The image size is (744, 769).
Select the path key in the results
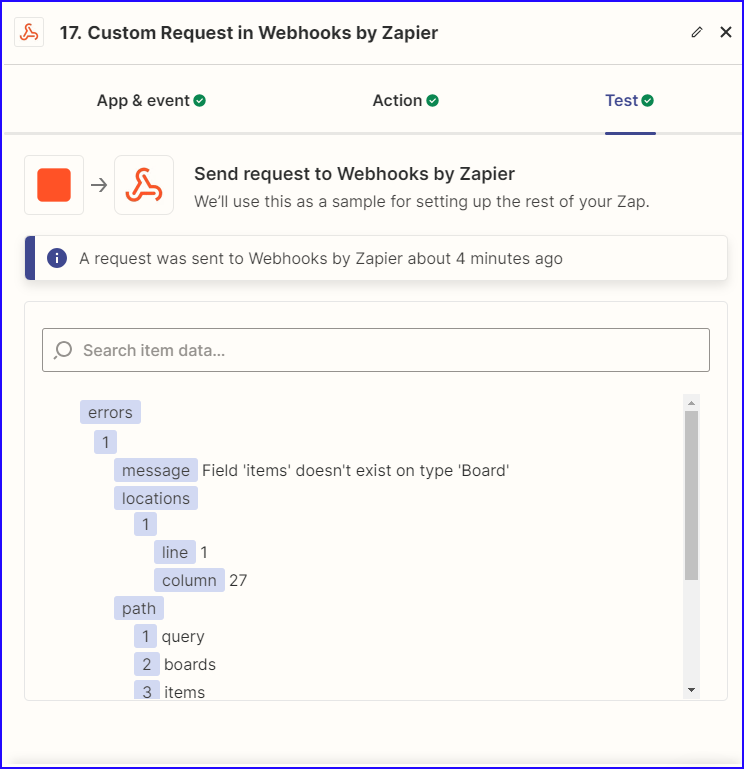(139, 608)
